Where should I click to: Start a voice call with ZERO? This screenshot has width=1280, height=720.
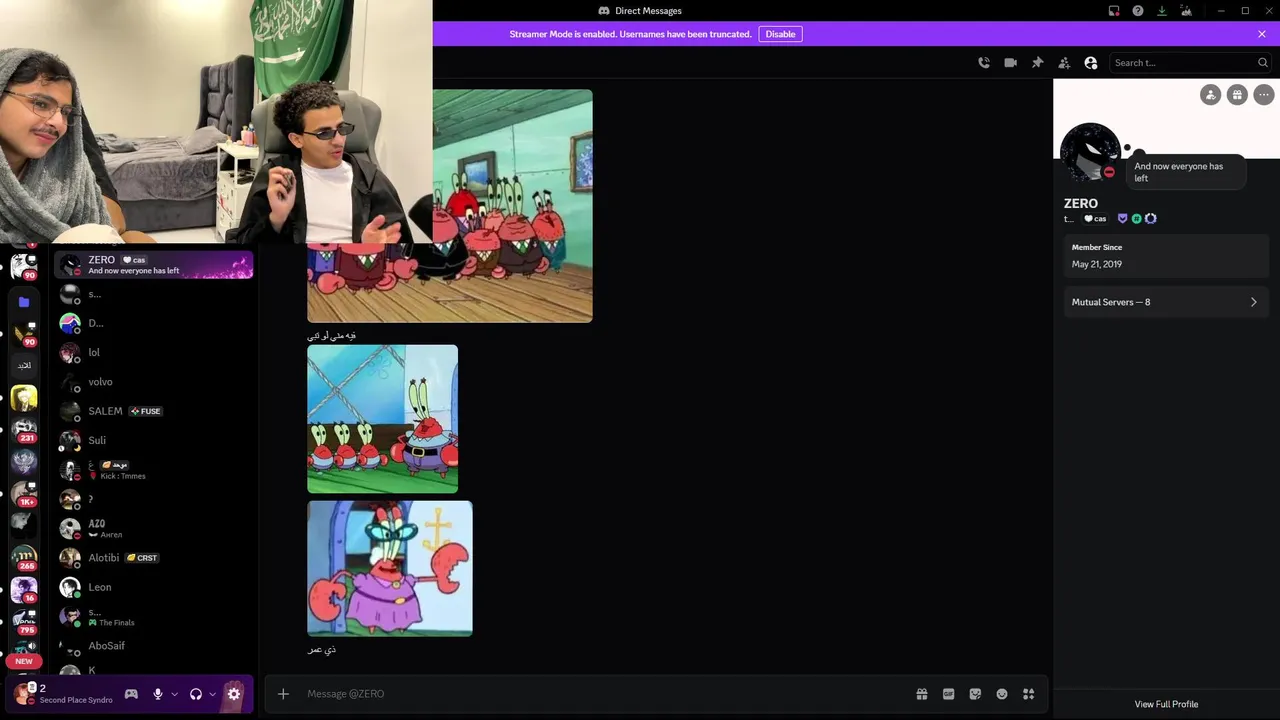point(984,62)
